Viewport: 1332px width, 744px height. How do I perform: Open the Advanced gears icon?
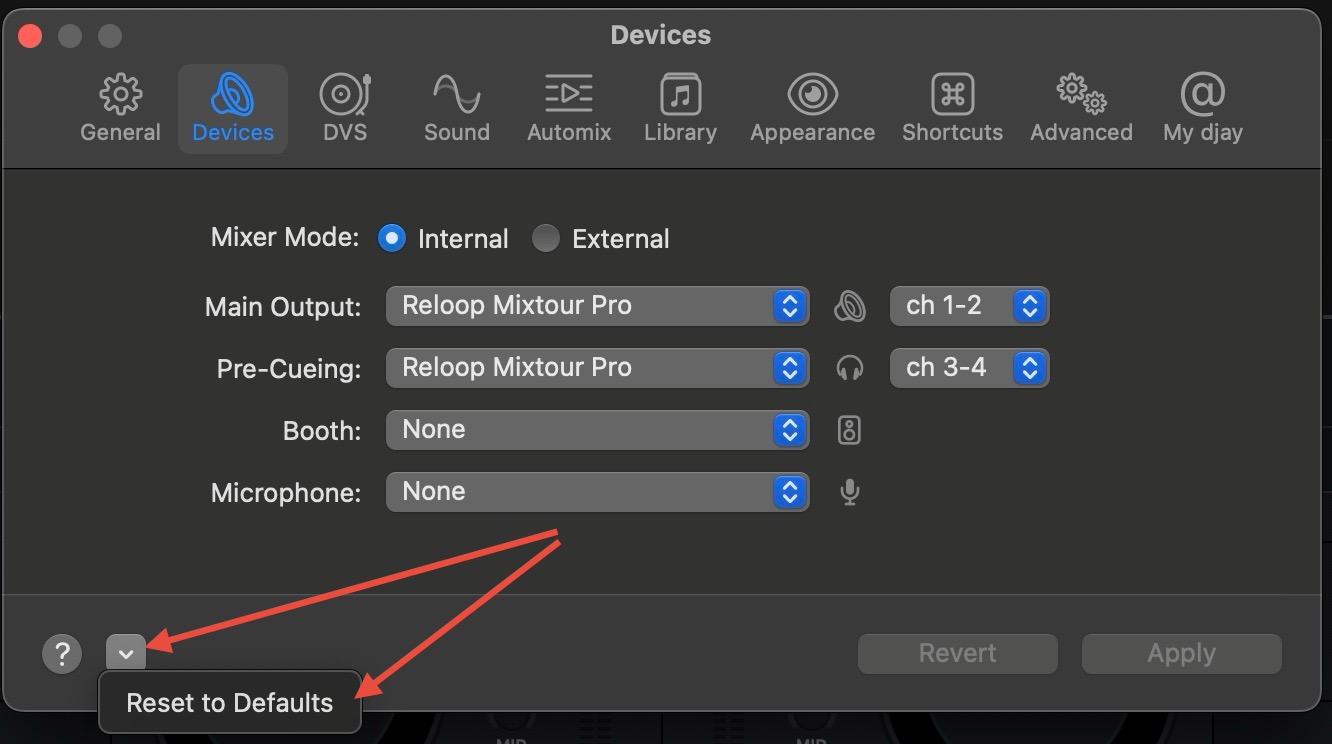(1082, 95)
